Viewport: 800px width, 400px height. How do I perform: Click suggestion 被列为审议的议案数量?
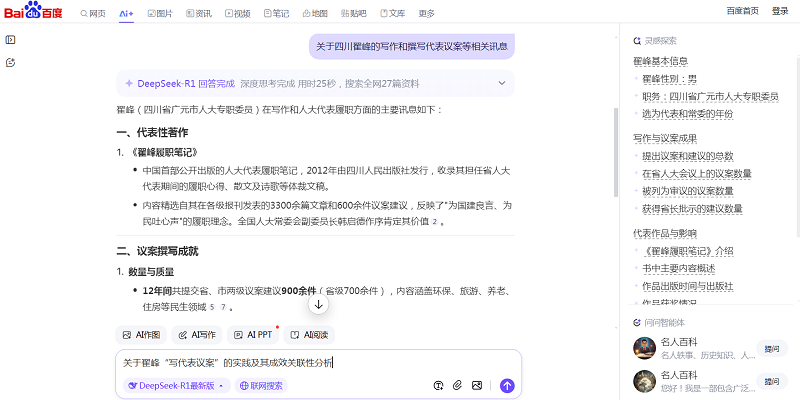[687, 191]
